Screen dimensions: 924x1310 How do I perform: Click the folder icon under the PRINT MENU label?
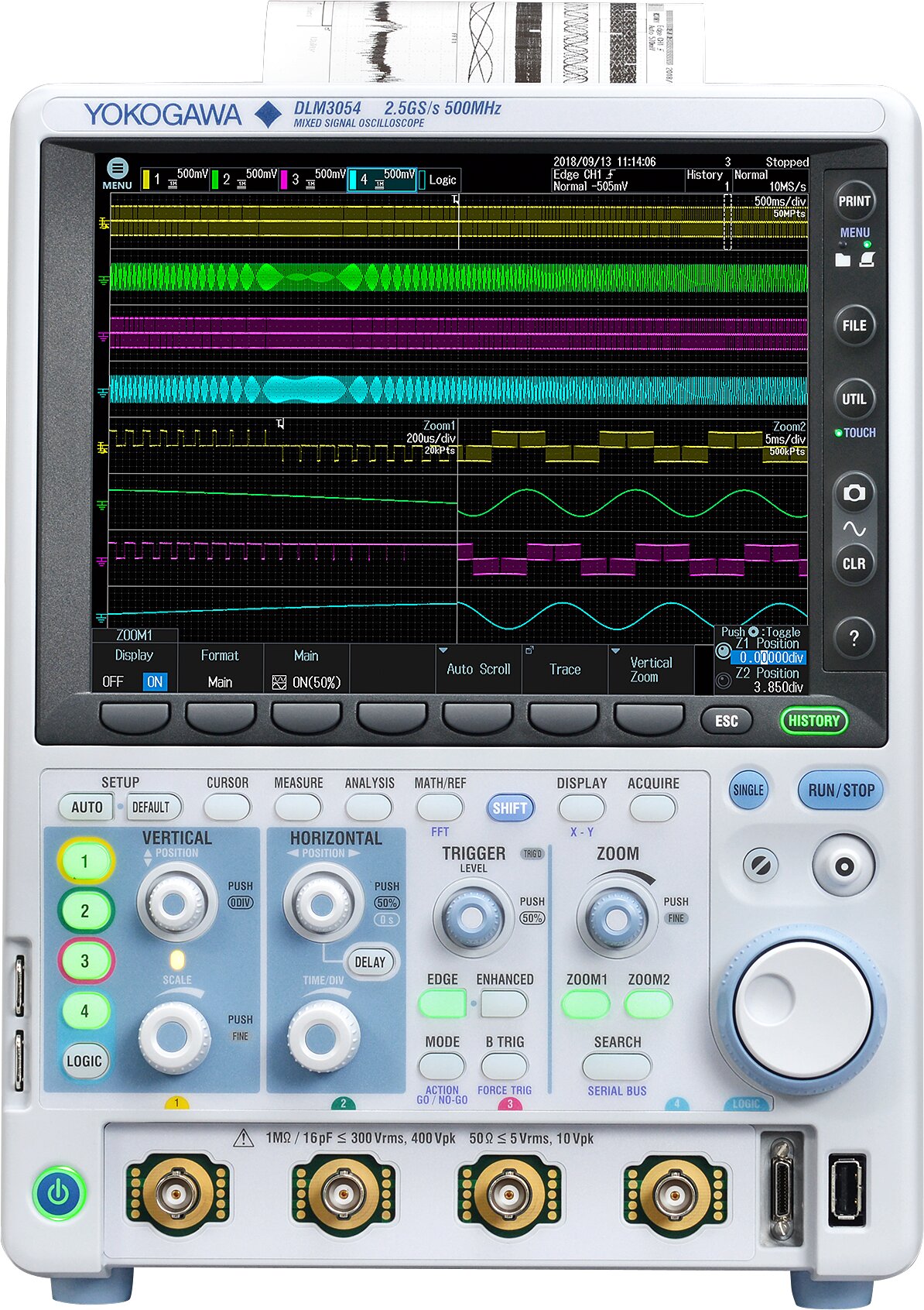coord(842,259)
